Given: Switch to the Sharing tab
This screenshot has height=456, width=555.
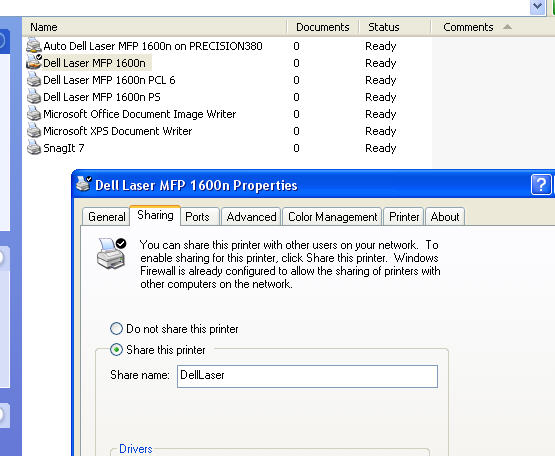Looking at the screenshot, I should click(x=155, y=215).
